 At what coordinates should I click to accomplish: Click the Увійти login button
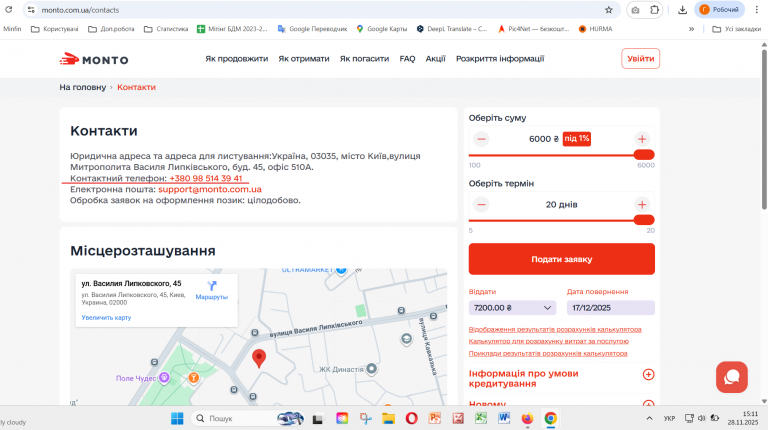pos(641,59)
